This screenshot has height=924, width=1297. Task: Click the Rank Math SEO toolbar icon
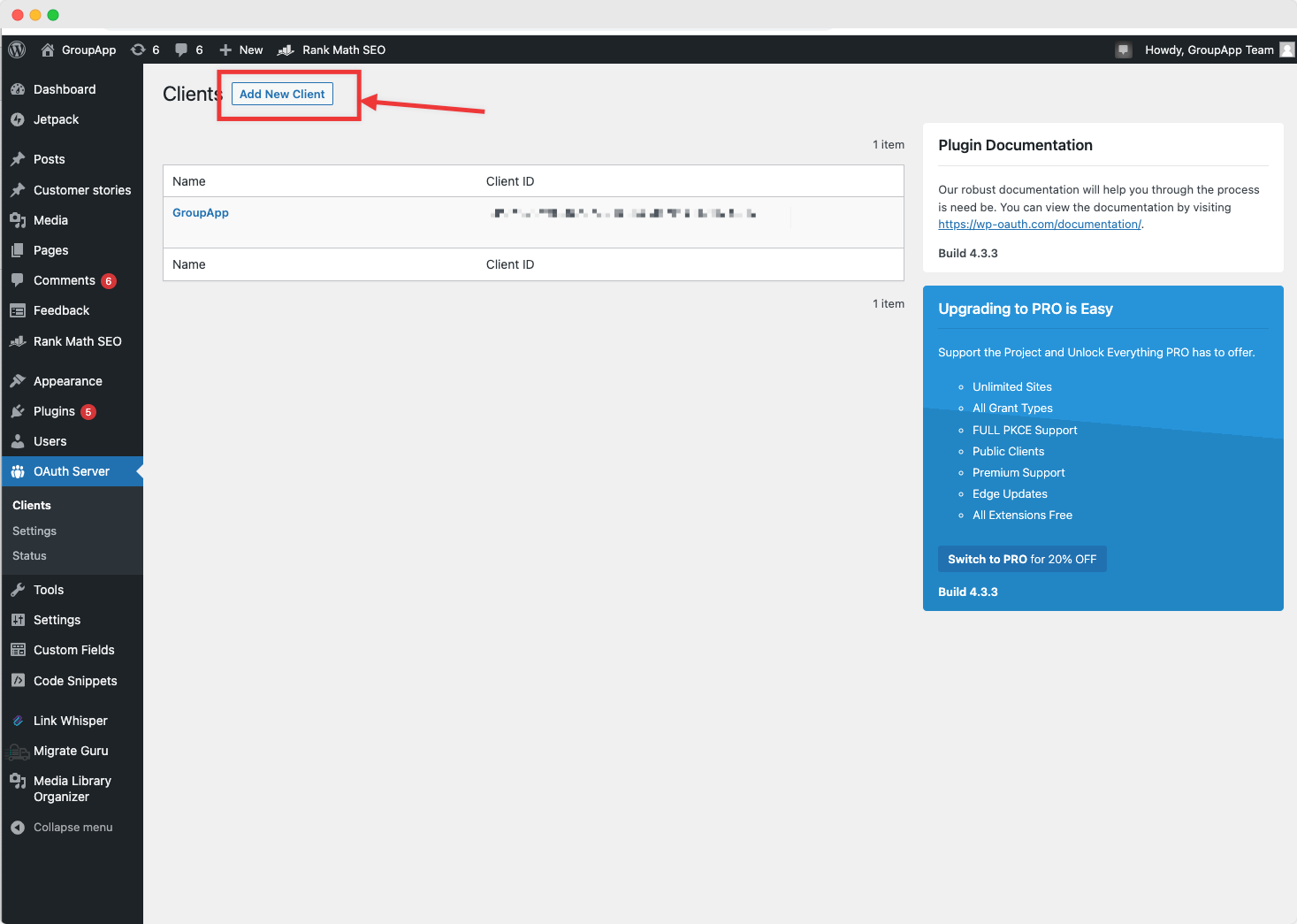(x=286, y=50)
